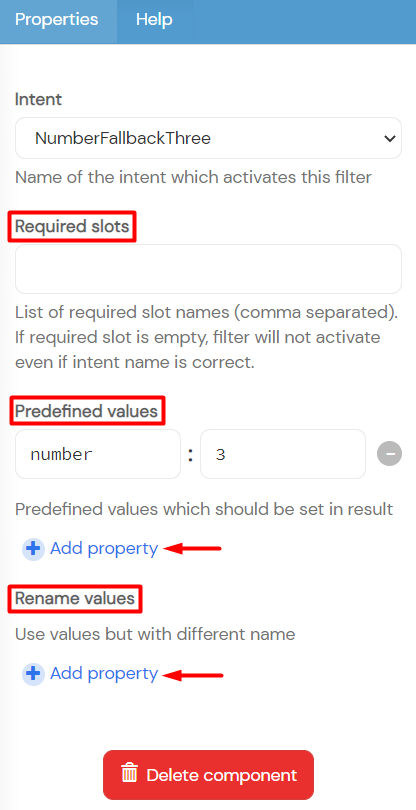Click the Intent label
Viewport: 416px width, 810px height.
coord(38,99)
